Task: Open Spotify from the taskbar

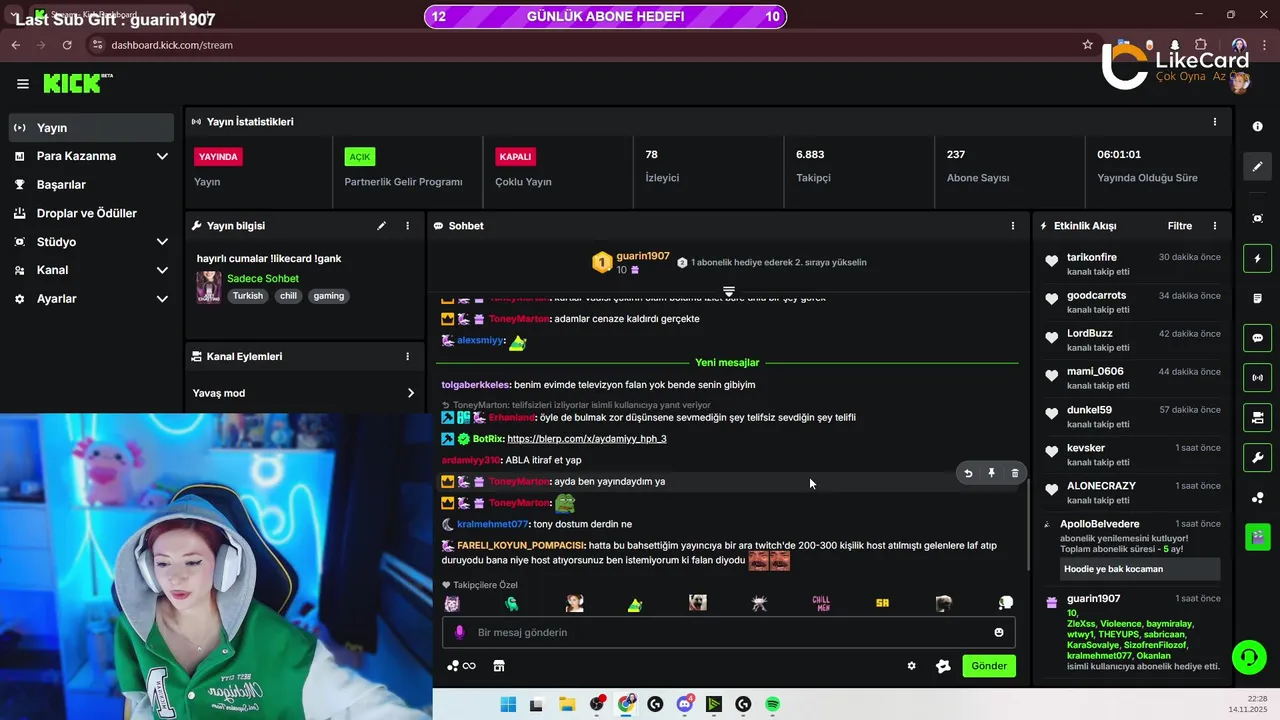Action: [773, 704]
